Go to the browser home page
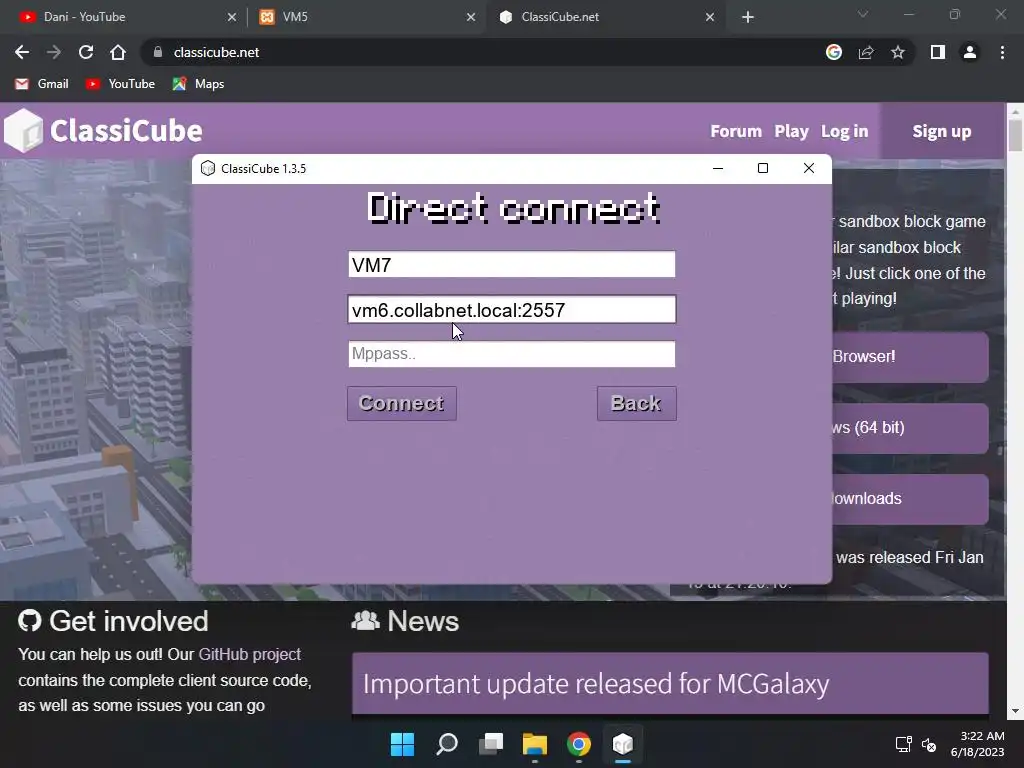 [x=118, y=52]
